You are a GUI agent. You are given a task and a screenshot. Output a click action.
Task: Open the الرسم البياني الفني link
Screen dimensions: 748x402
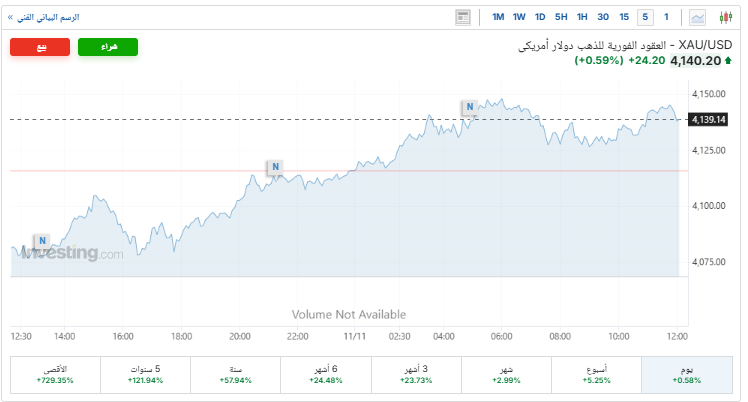point(45,17)
